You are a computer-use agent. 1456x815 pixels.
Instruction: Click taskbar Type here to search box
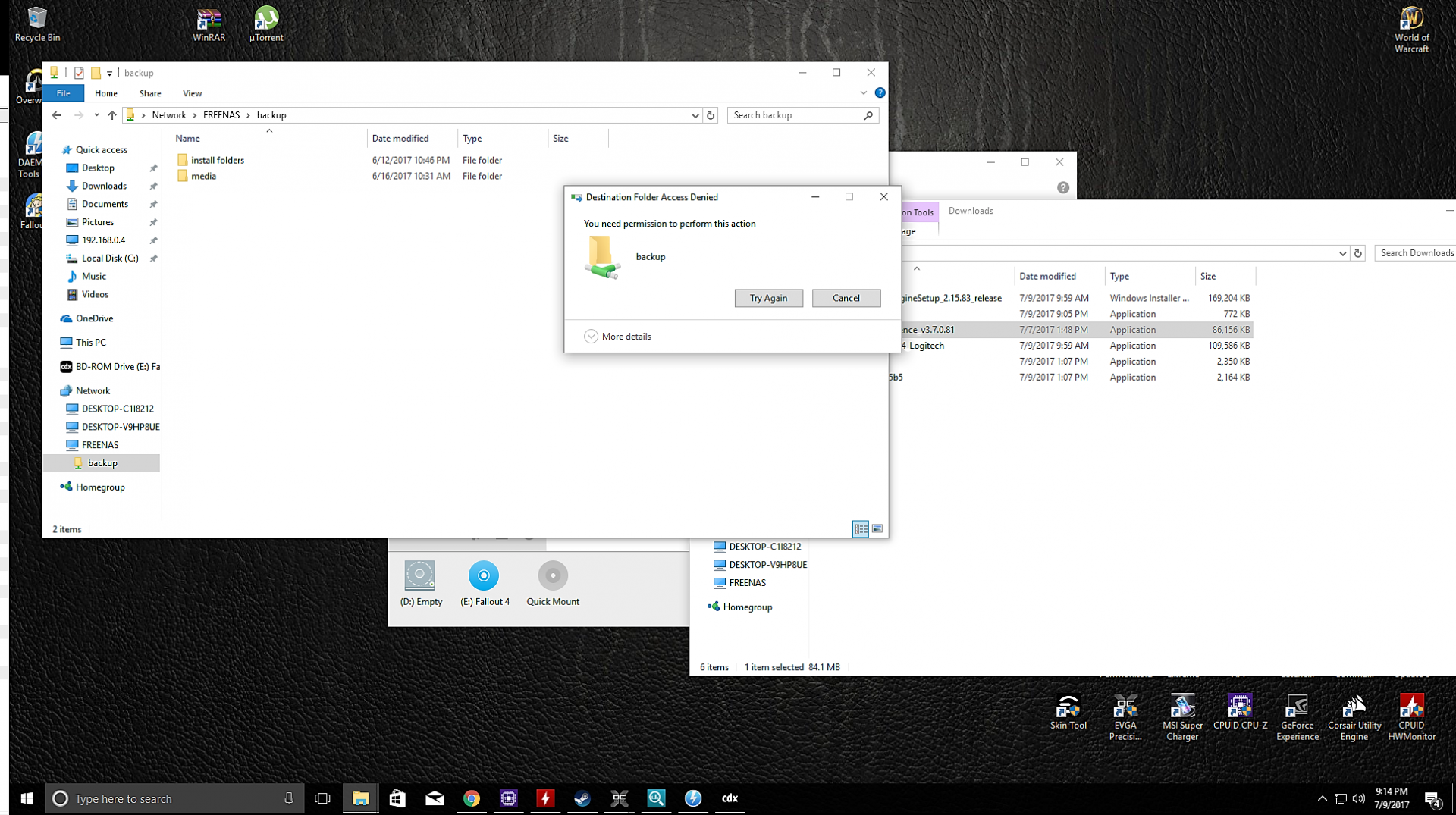(175, 798)
